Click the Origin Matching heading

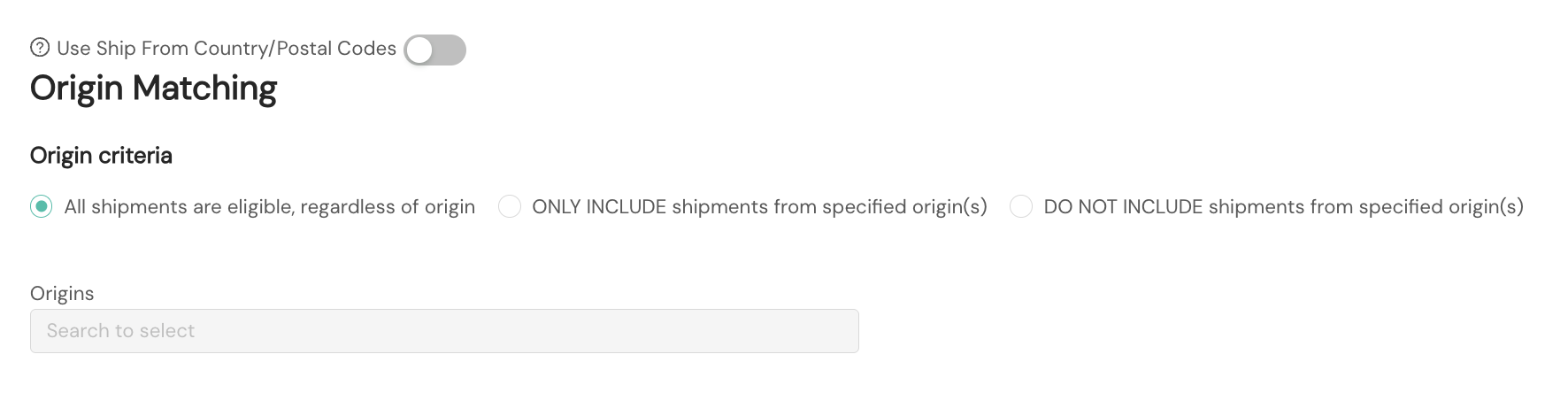[x=153, y=89]
